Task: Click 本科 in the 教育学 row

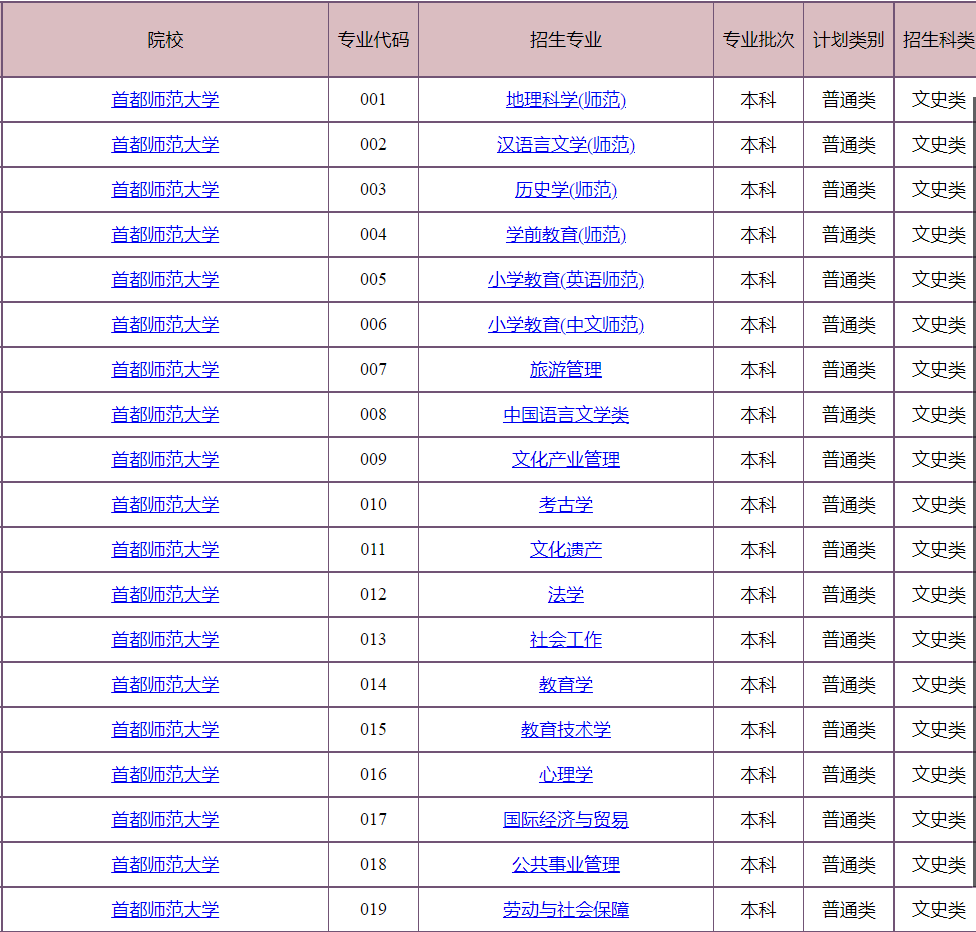Action: pos(758,684)
